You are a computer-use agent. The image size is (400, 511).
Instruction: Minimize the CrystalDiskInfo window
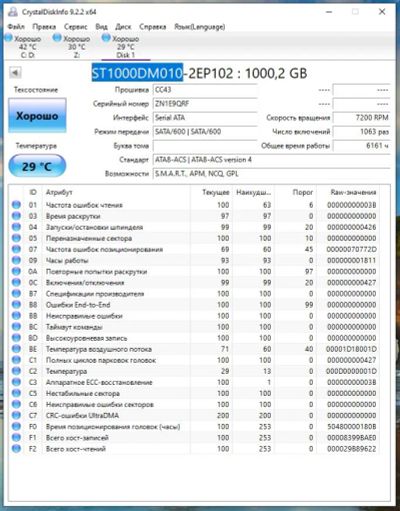329,12
